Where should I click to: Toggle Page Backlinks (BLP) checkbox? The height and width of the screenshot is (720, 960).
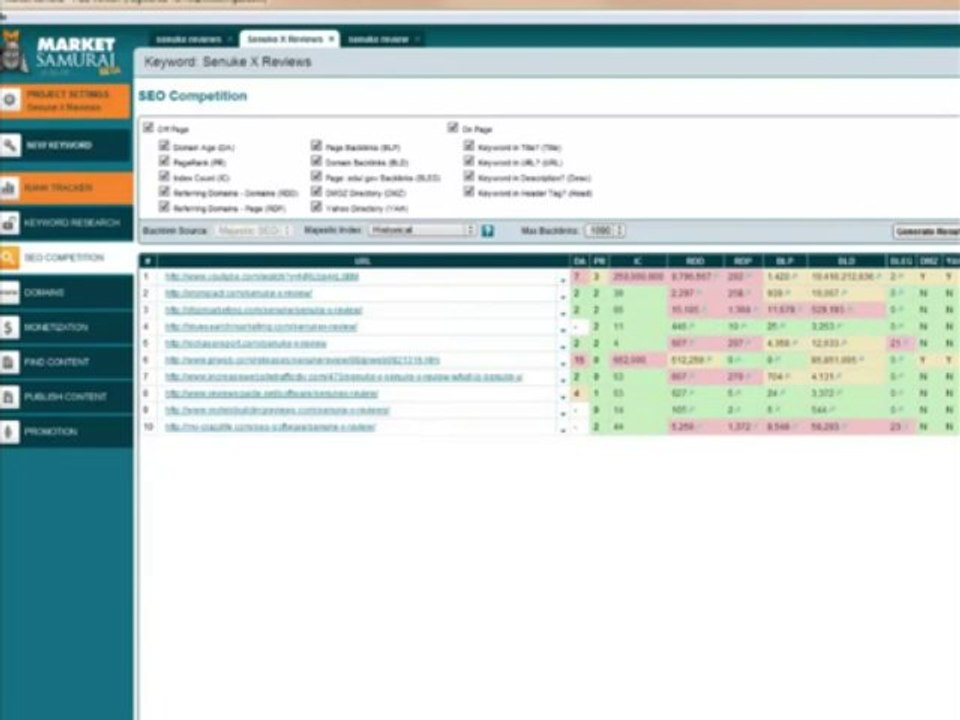pyautogui.click(x=316, y=146)
